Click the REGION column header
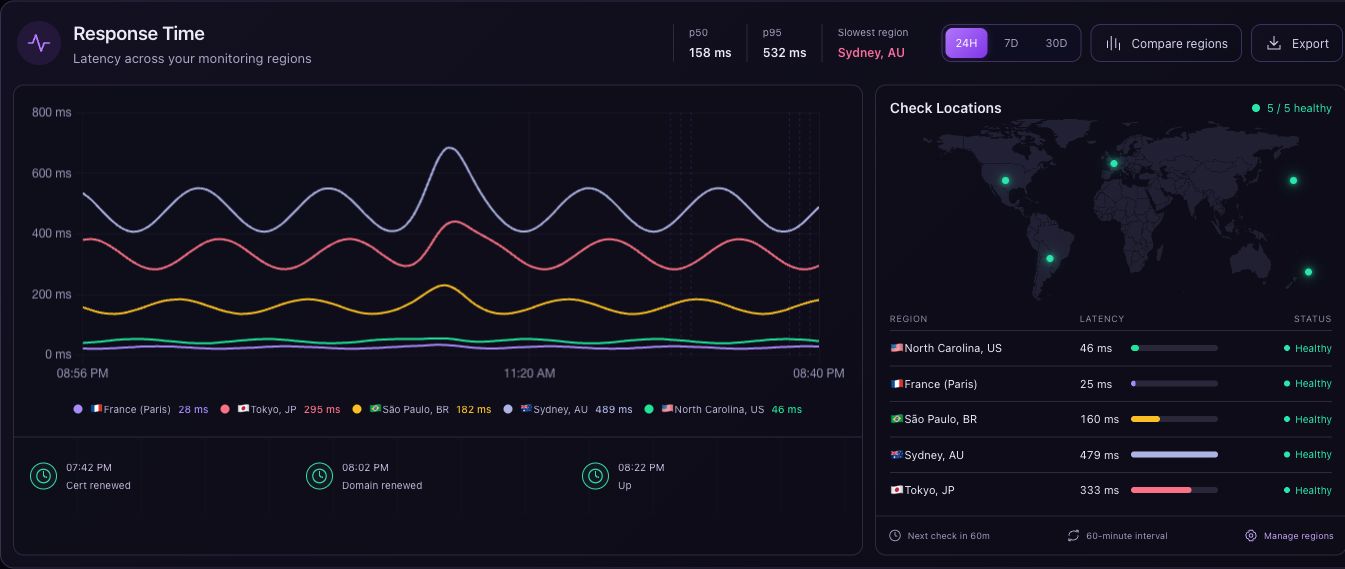Viewport: 1345px width, 569px height. pyautogui.click(x=908, y=319)
